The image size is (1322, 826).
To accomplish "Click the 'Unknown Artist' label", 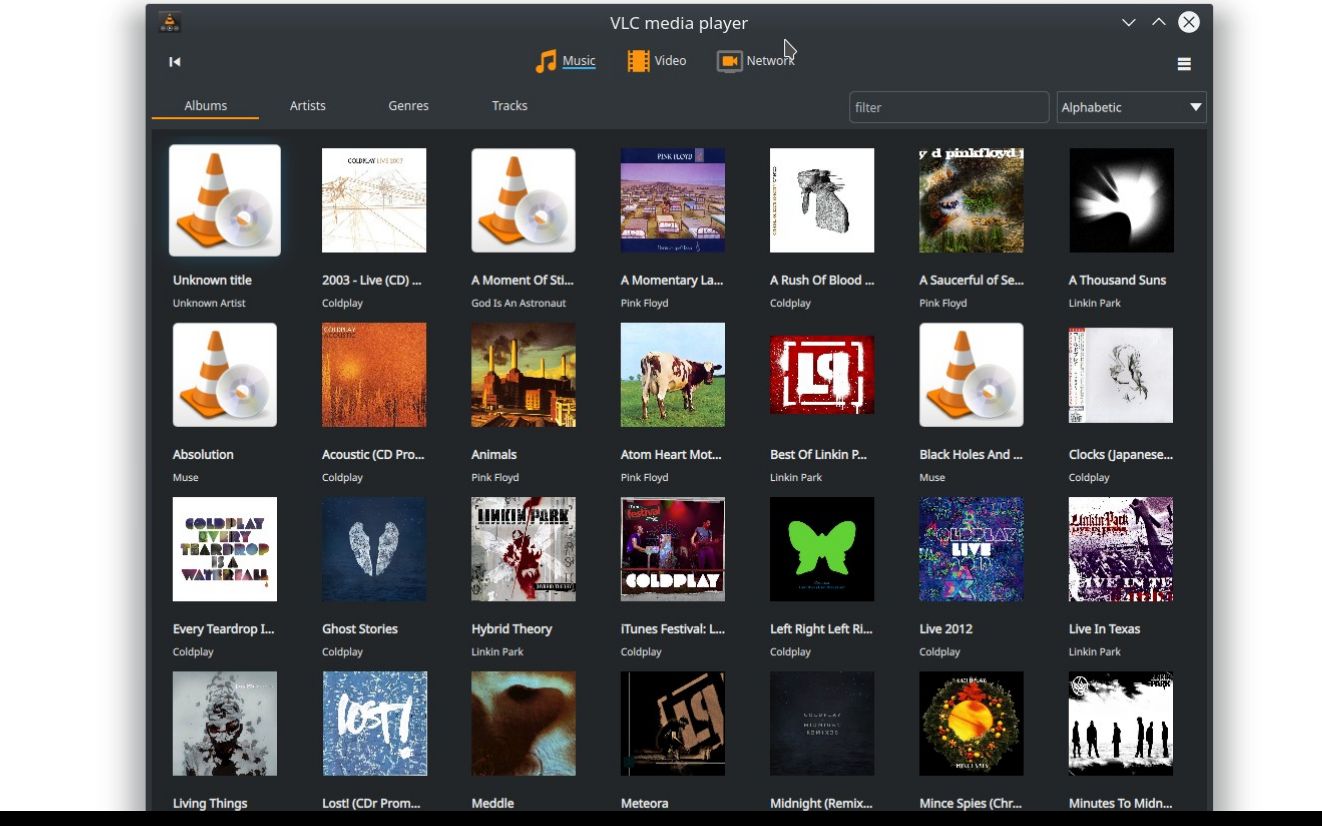I will 209,303.
